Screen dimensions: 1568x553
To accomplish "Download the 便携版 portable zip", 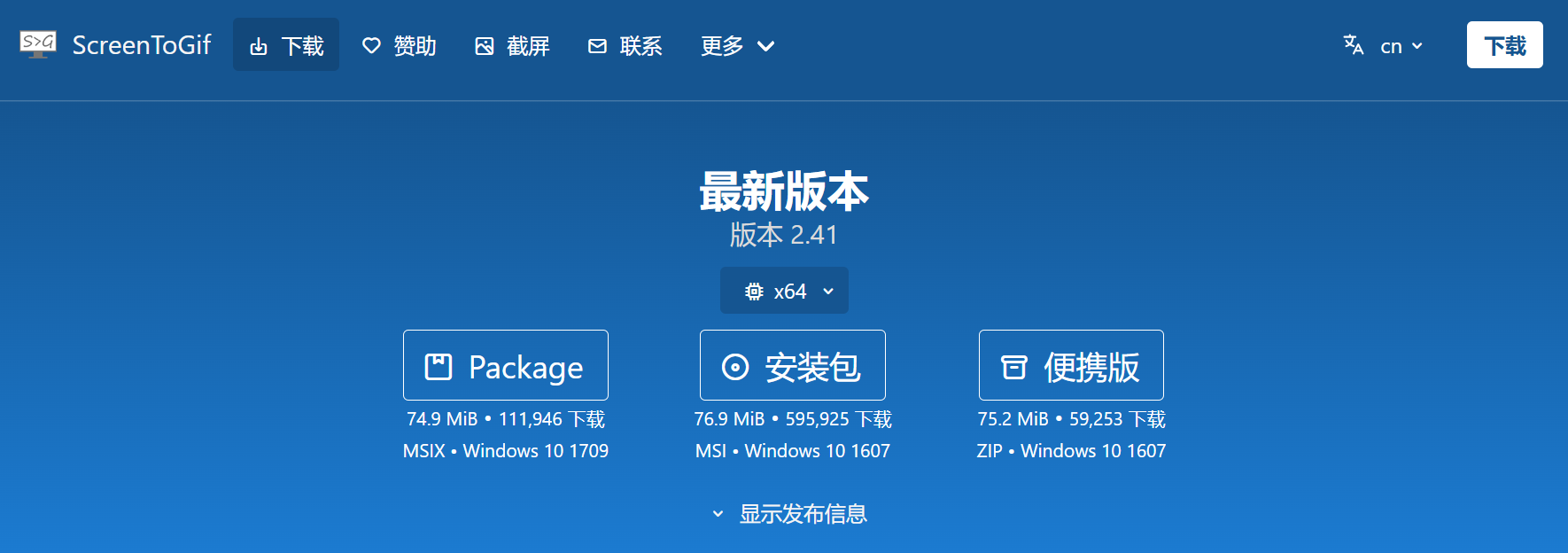I will [x=1071, y=365].
